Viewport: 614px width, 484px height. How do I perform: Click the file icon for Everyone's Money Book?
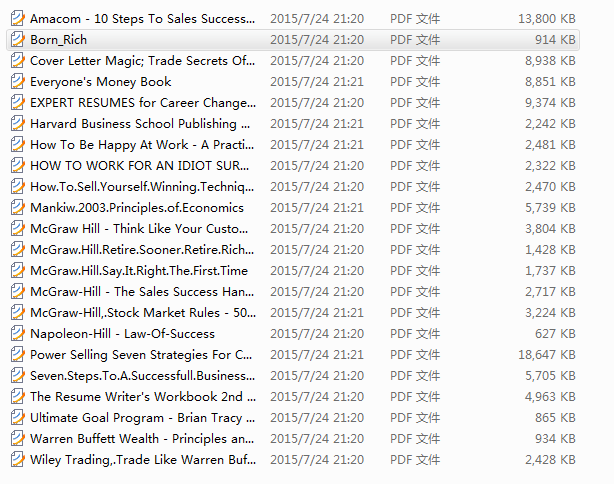click(x=17, y=81)
